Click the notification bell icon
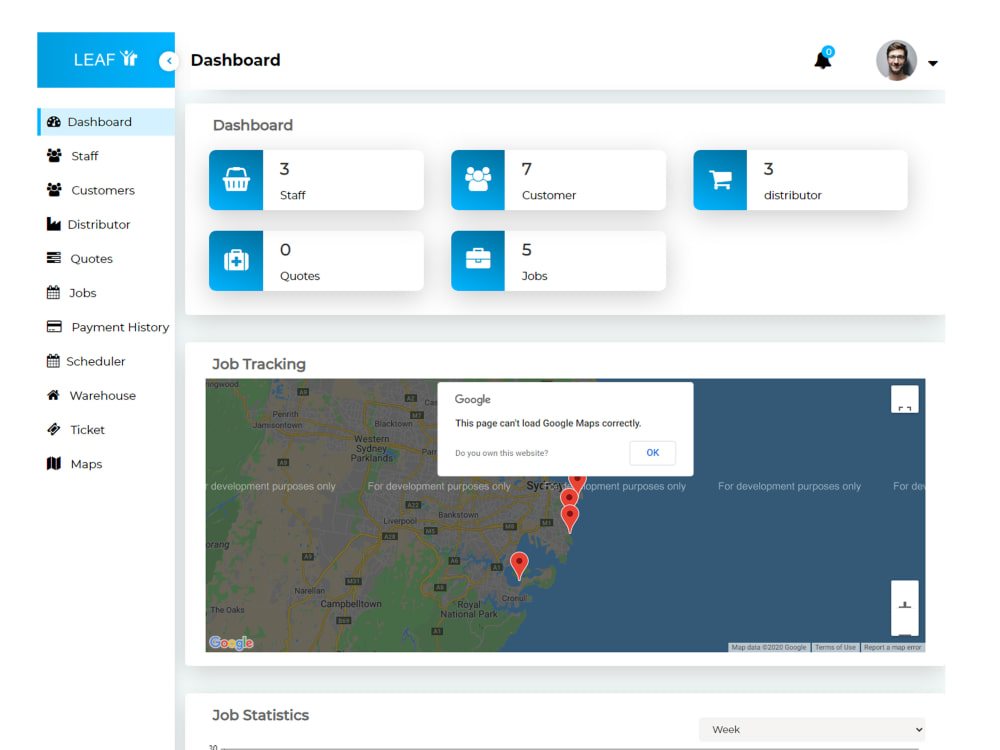Image resolution: width=1000 pixels, height=750 pixels. [823, 61]
